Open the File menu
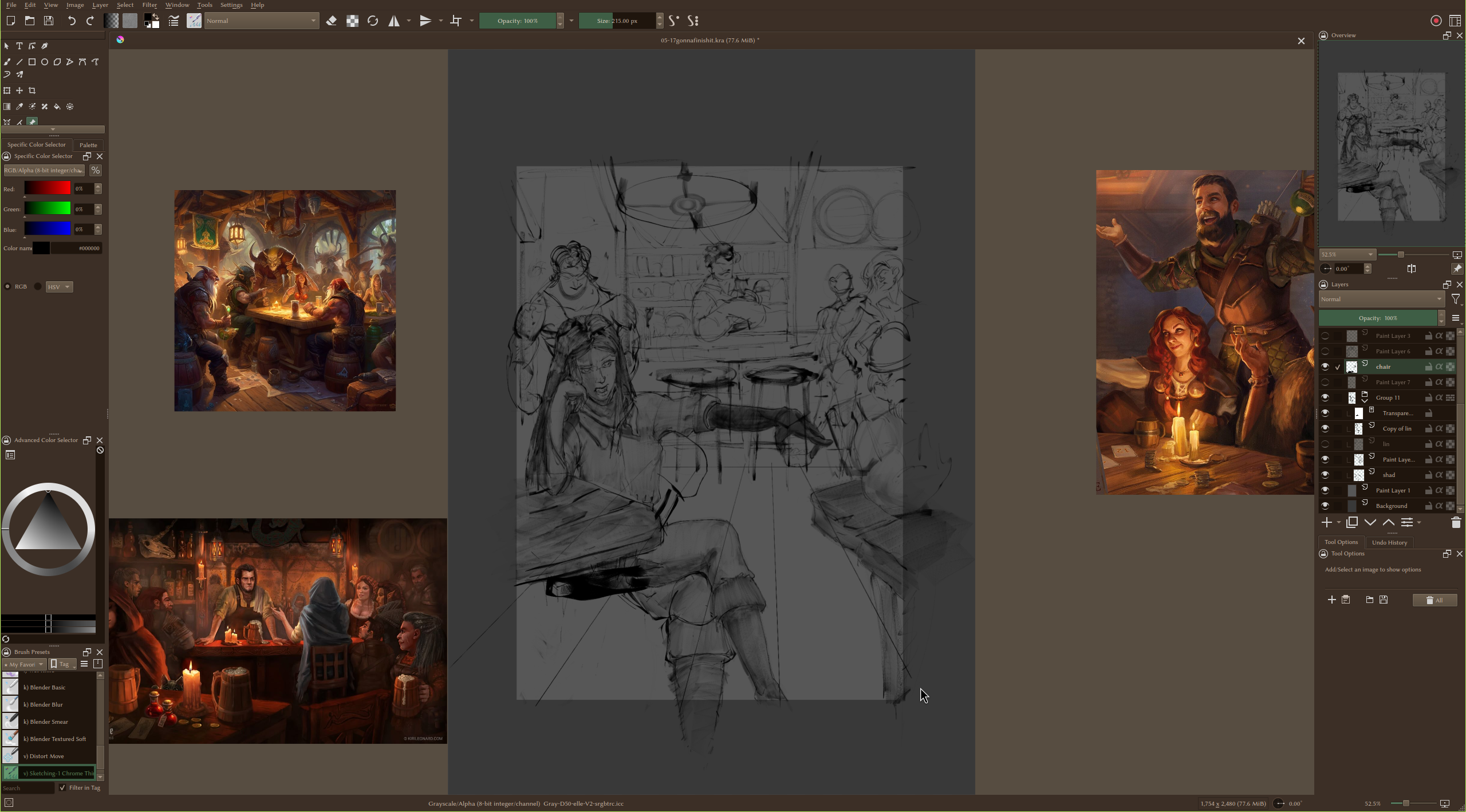This screenshot has height=812, width=1466. click(x=11, y=5)
